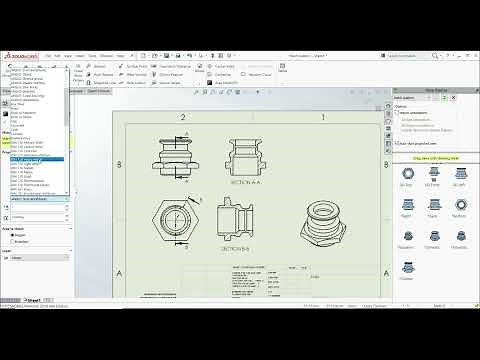Select the Weld Symbol tool

pos(133,74)
